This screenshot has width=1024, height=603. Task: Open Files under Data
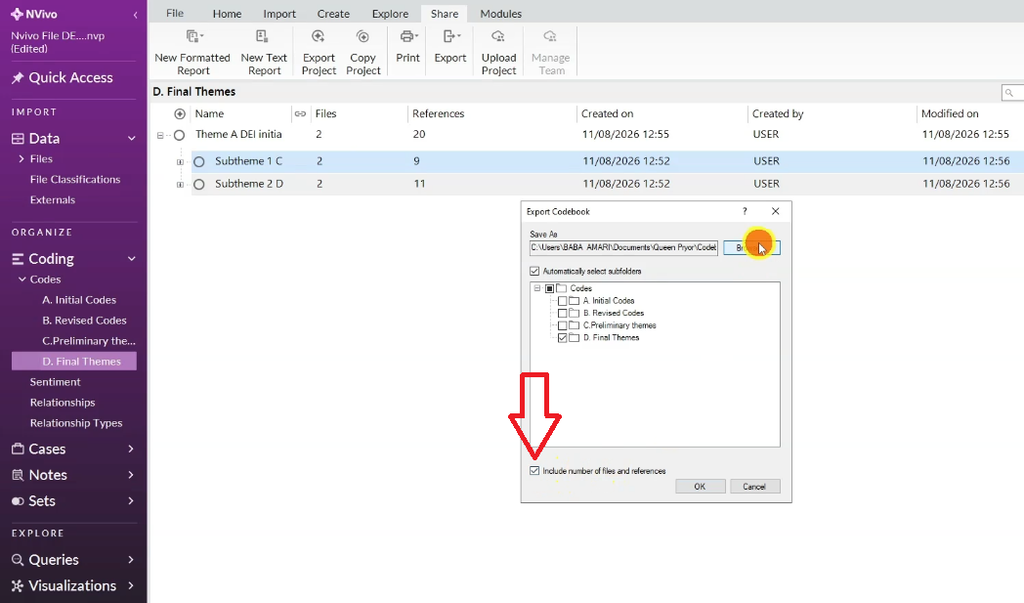[x=41, y=159]
